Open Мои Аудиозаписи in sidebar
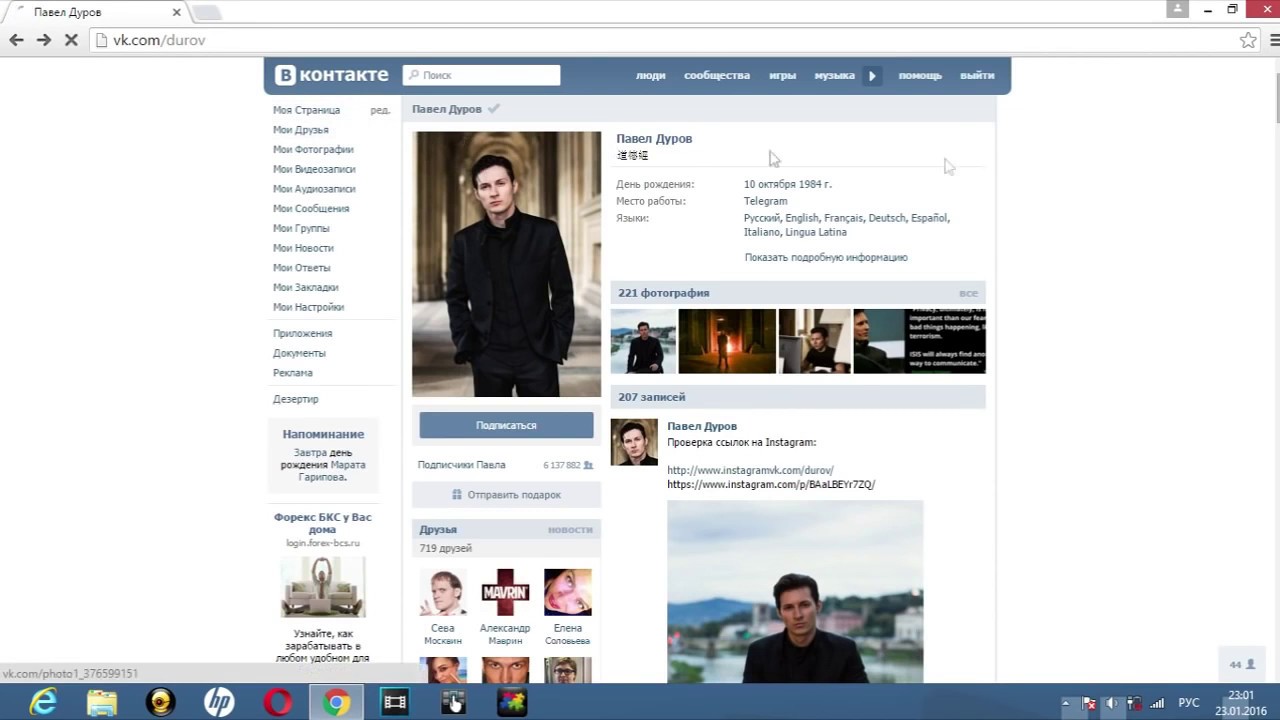Viewport: 1280px width, 720px height. [314, 189]
